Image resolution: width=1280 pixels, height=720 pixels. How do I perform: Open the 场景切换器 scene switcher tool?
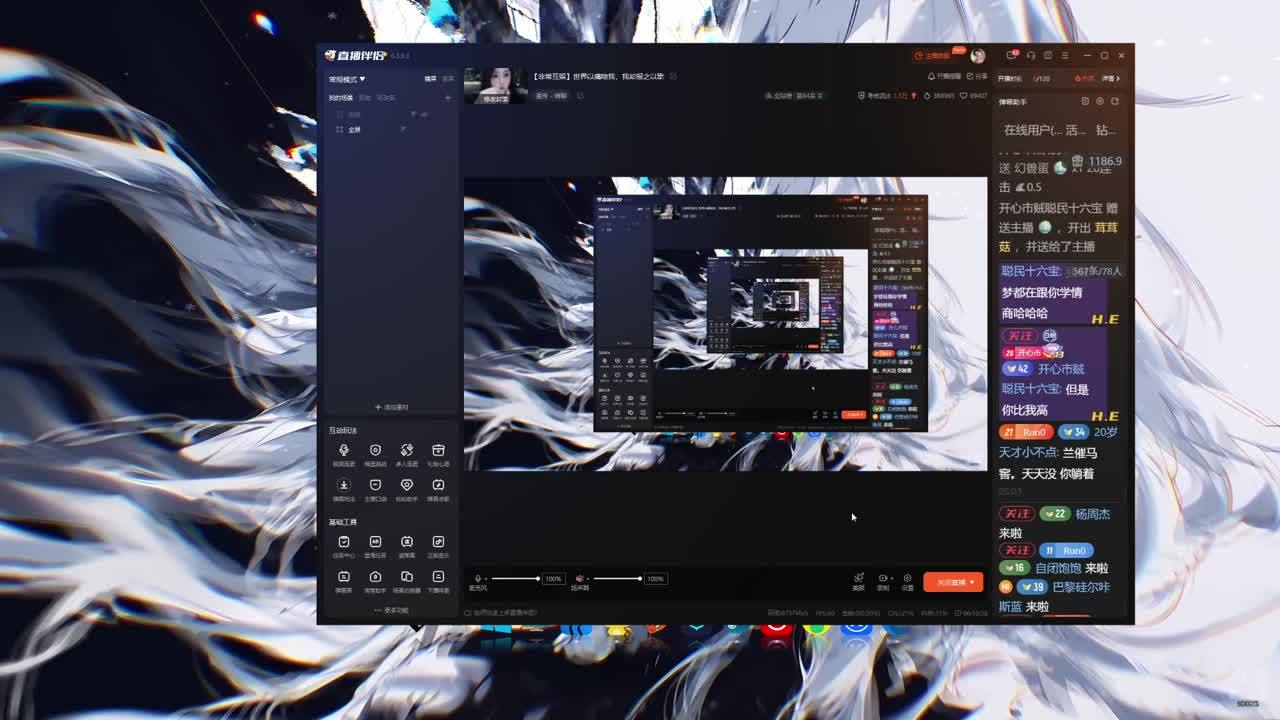click(x=407, y=581)
